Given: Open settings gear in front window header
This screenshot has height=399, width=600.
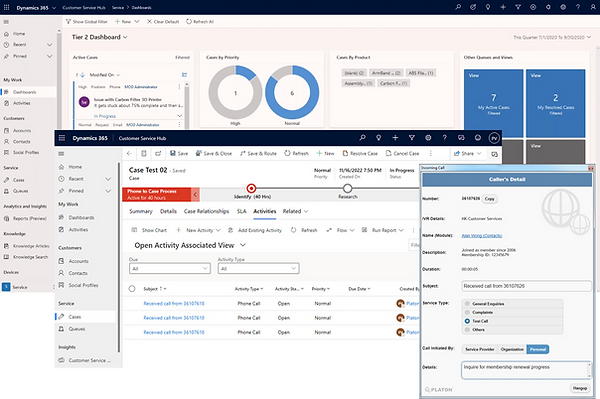Looking at the screenshot, I should 428,138.
